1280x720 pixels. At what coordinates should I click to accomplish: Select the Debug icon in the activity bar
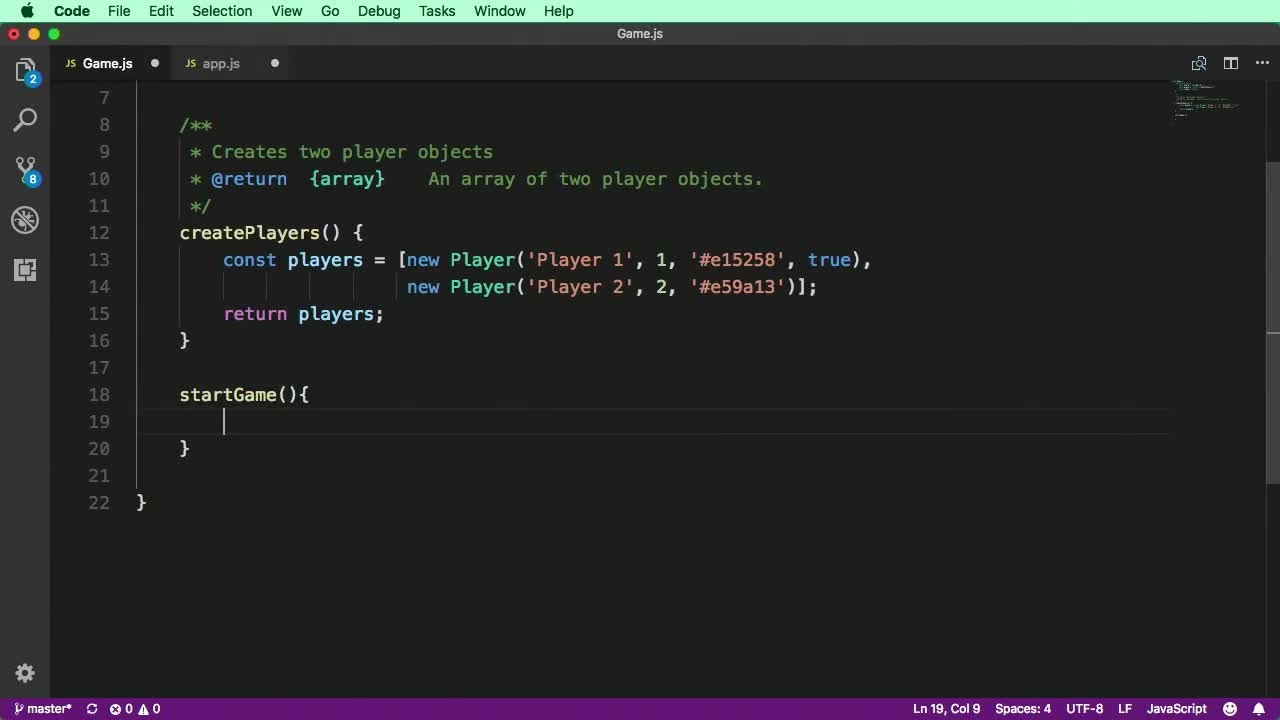point(25,220)
